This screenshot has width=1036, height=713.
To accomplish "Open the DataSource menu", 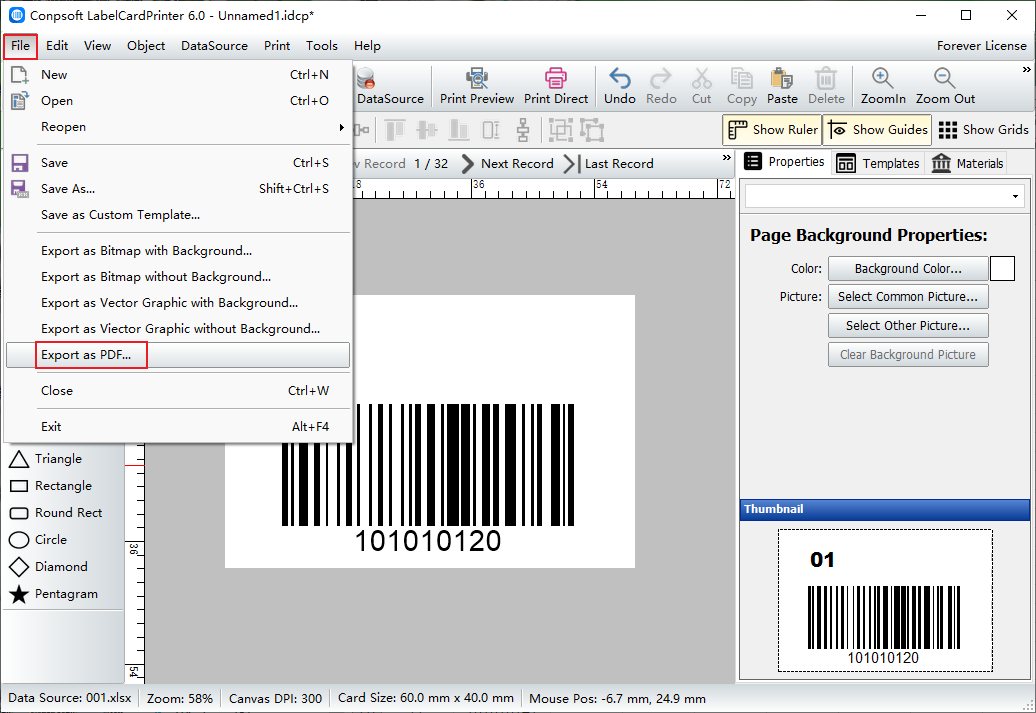I will (214, 46).
